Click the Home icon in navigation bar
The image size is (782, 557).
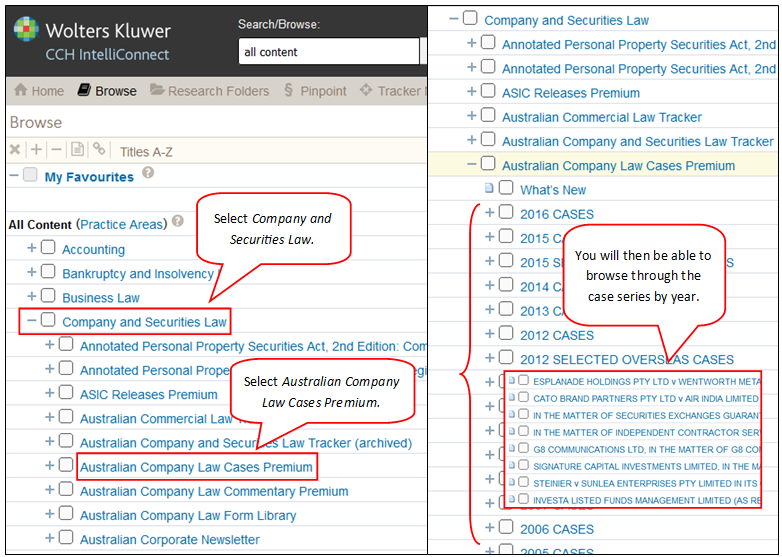tap(20, 90)
